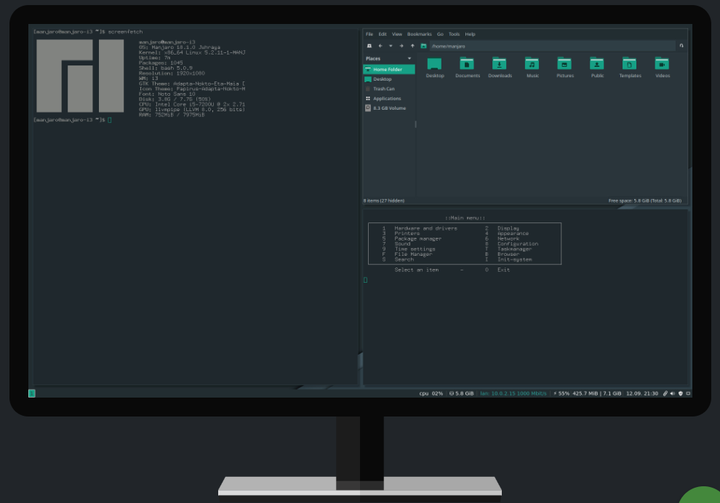Open the Pictures folder
720x503 pixels.
coord(565,68)
